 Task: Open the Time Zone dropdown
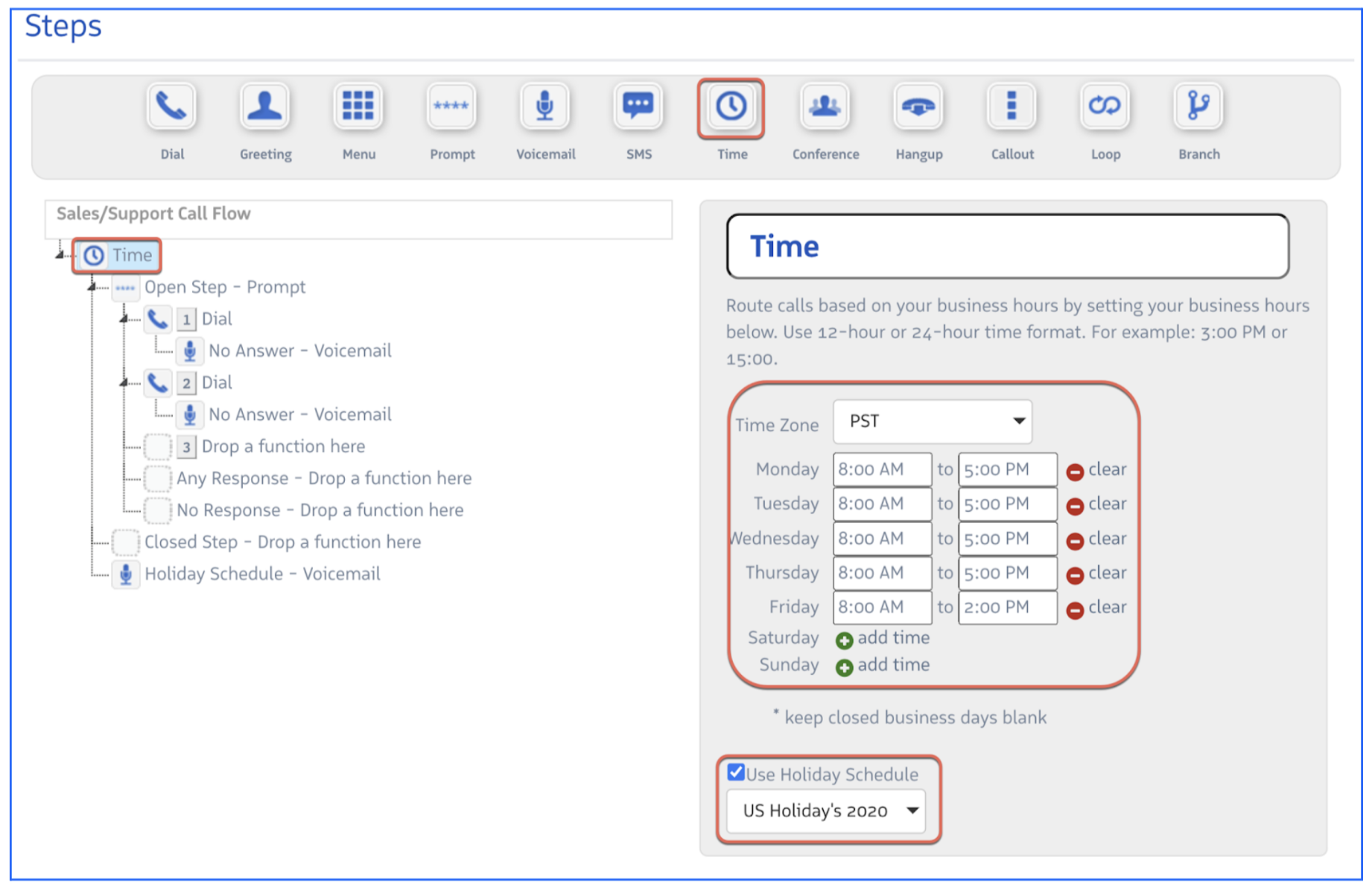932,422
